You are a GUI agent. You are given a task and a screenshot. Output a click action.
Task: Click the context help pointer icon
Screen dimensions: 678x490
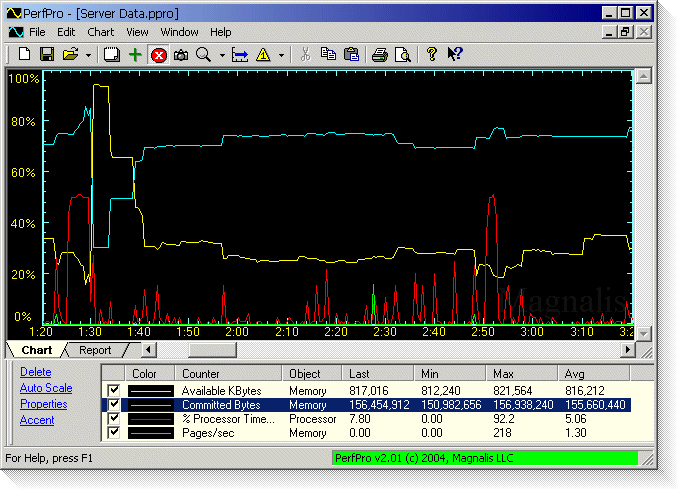pyautogui.click(x=455, y=54)
